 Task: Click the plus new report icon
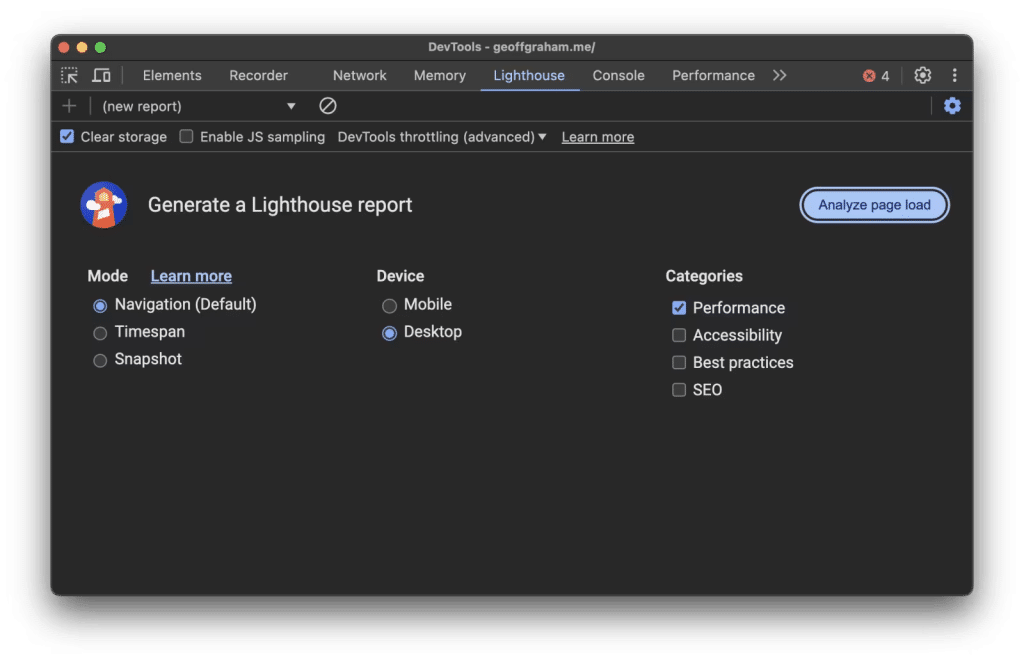[x=69, y=106]
